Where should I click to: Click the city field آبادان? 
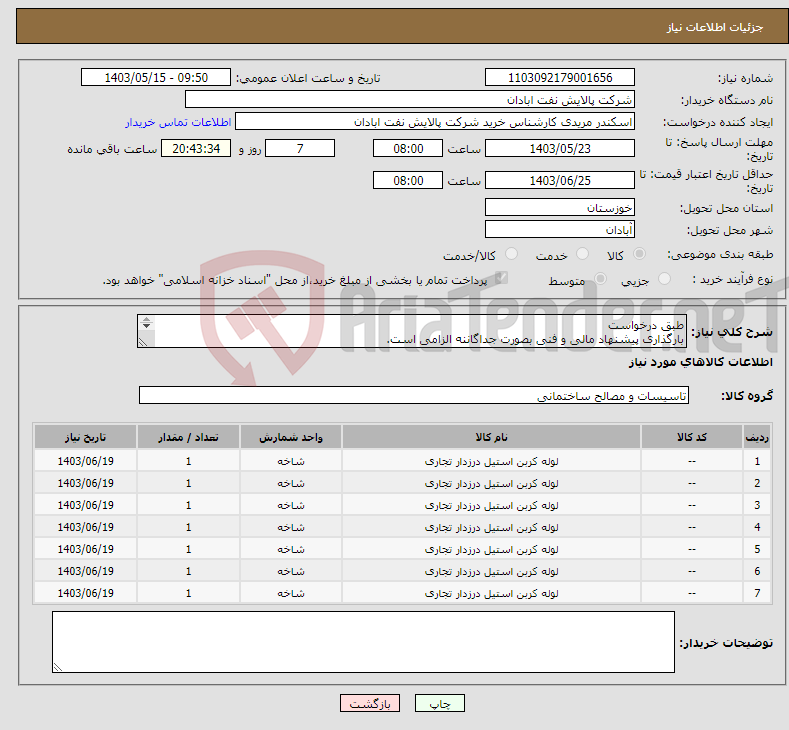coord(560,229)
